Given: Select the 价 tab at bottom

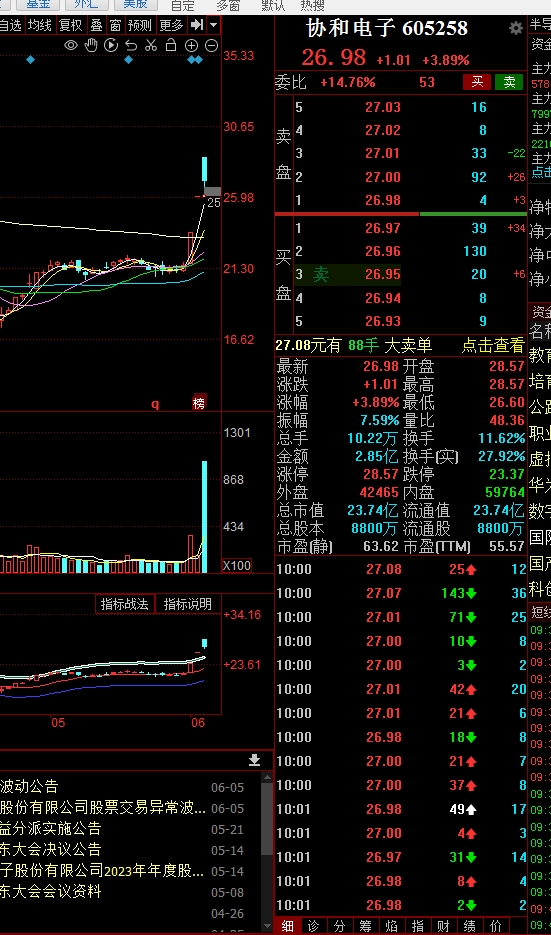Looking at the screenshot, I should pyautogui.click(x=496, y=925).
